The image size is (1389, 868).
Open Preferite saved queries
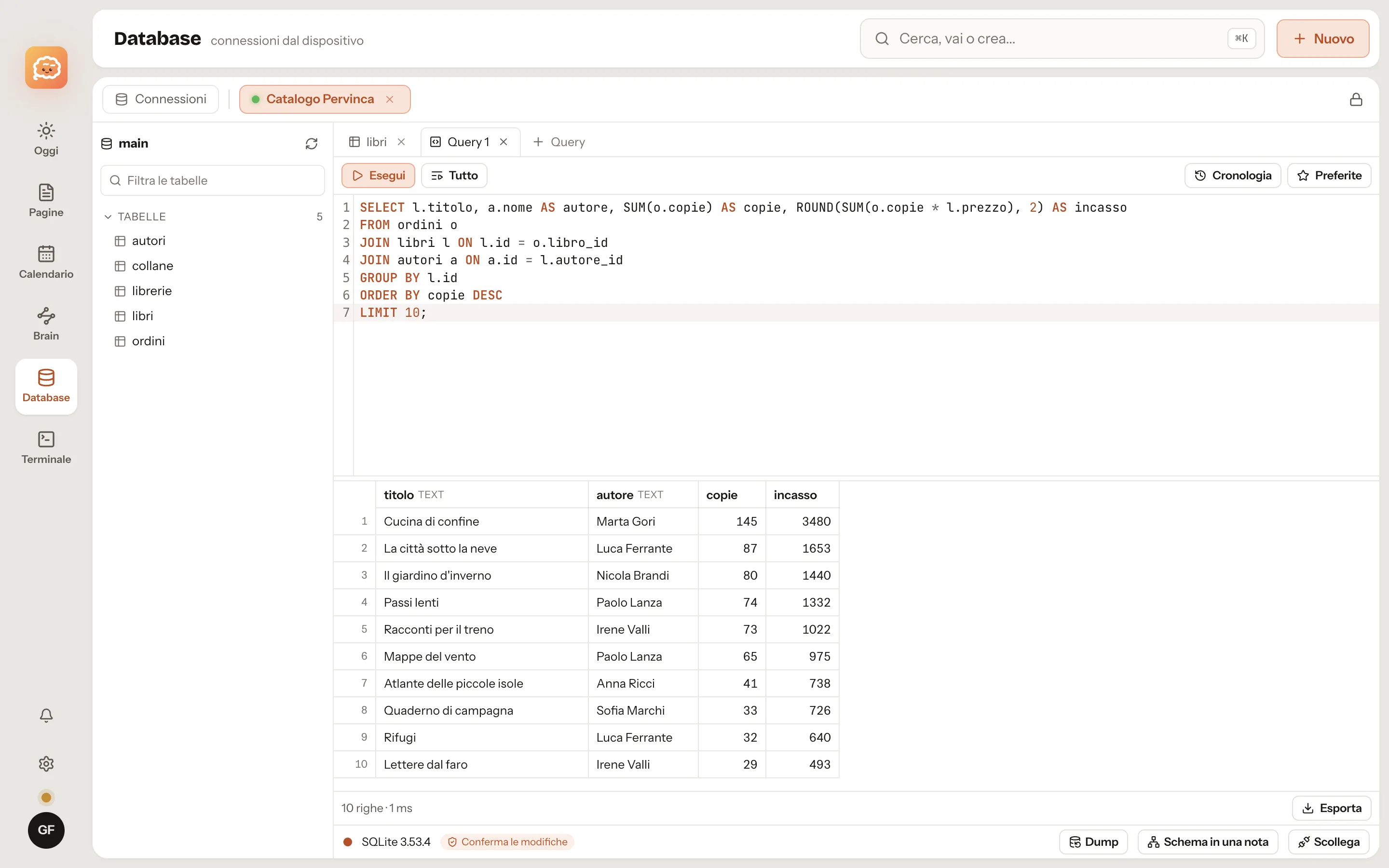click(x=1329, y=175)
